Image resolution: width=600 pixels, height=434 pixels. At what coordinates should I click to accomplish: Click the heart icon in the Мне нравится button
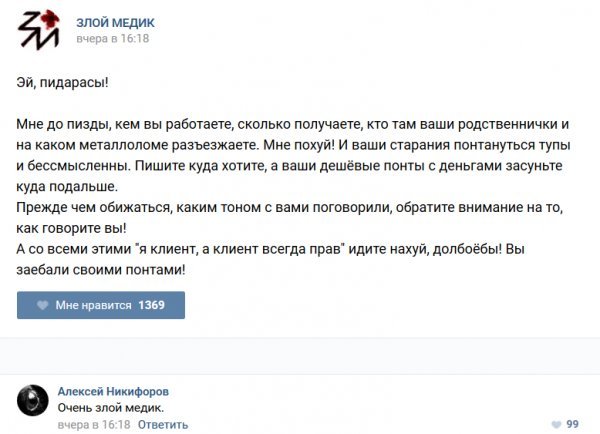(x=43, y=305)
